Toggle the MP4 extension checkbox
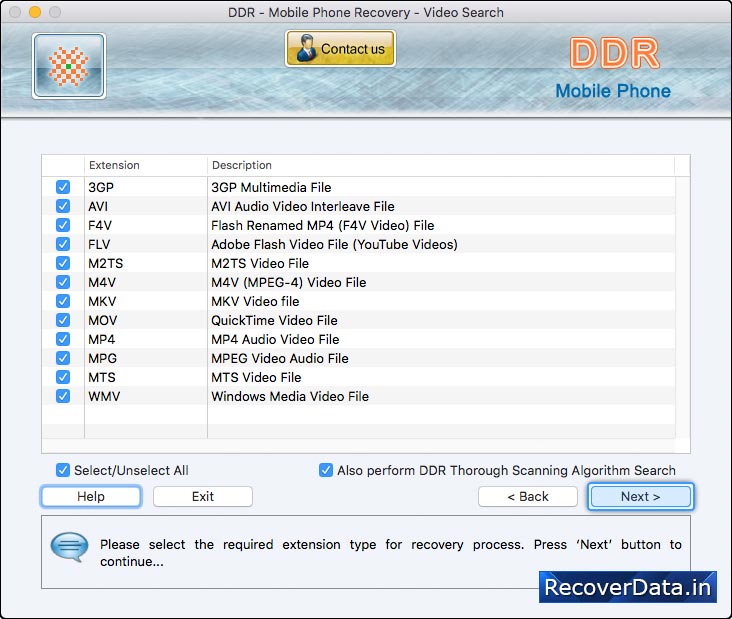Screen dimensions: 732x619 (63, 339)
